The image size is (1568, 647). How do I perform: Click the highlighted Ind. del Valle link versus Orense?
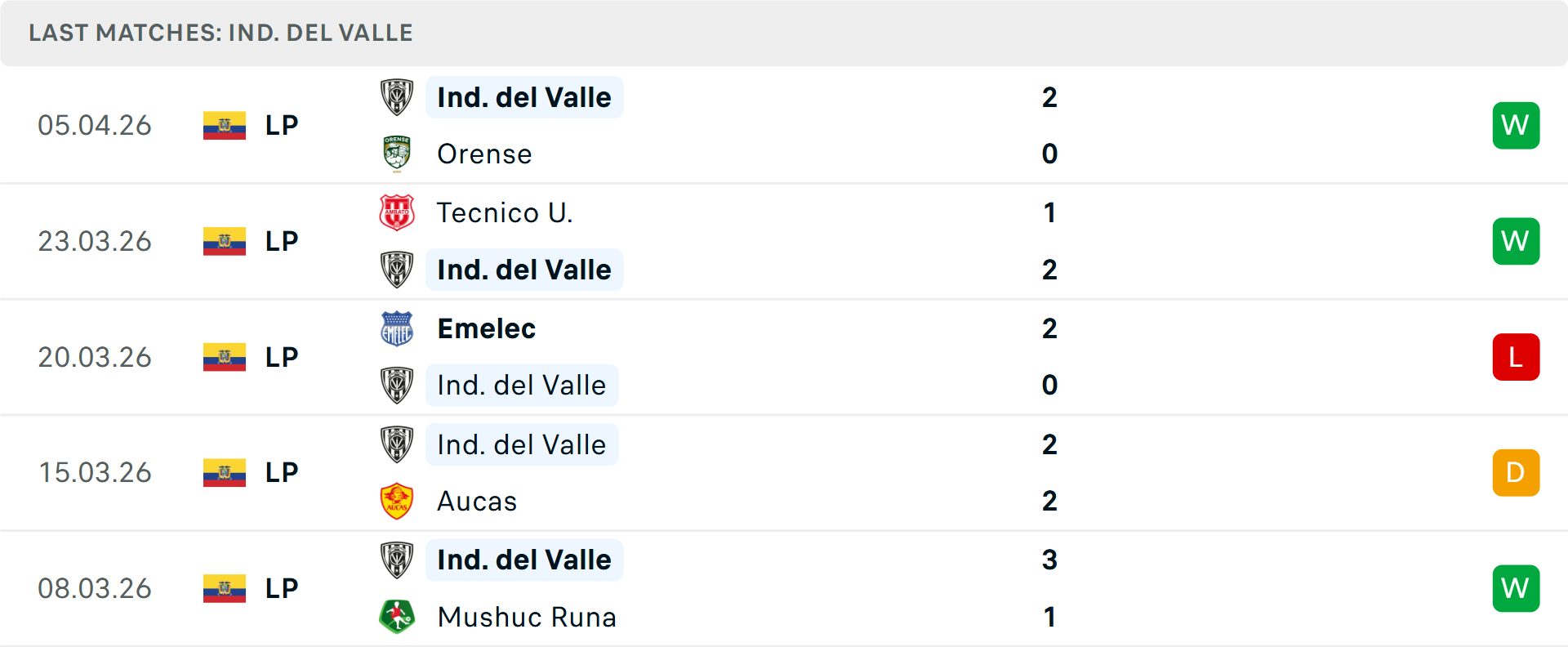pyautogui.click(x=523, y=97)
